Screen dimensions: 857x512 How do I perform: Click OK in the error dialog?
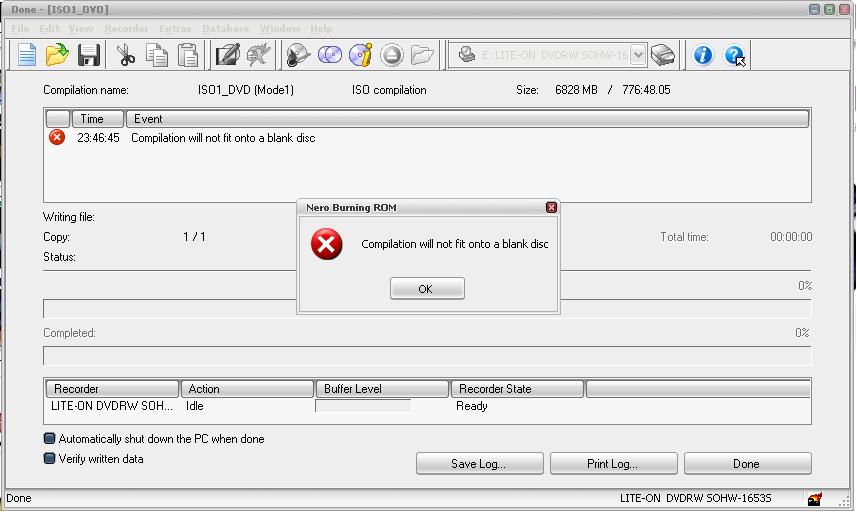[427, 289]
